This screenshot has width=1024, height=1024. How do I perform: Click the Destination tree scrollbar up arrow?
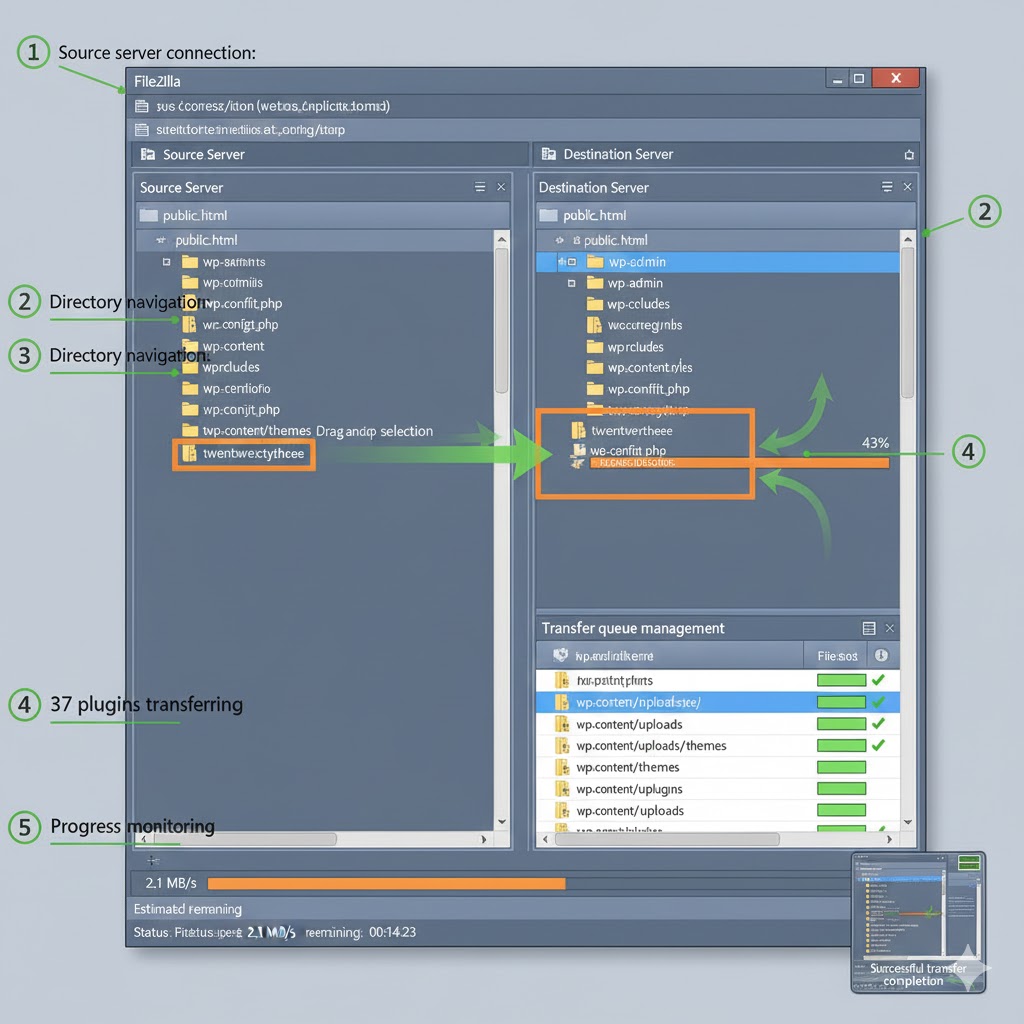click(x=908, y=240)
